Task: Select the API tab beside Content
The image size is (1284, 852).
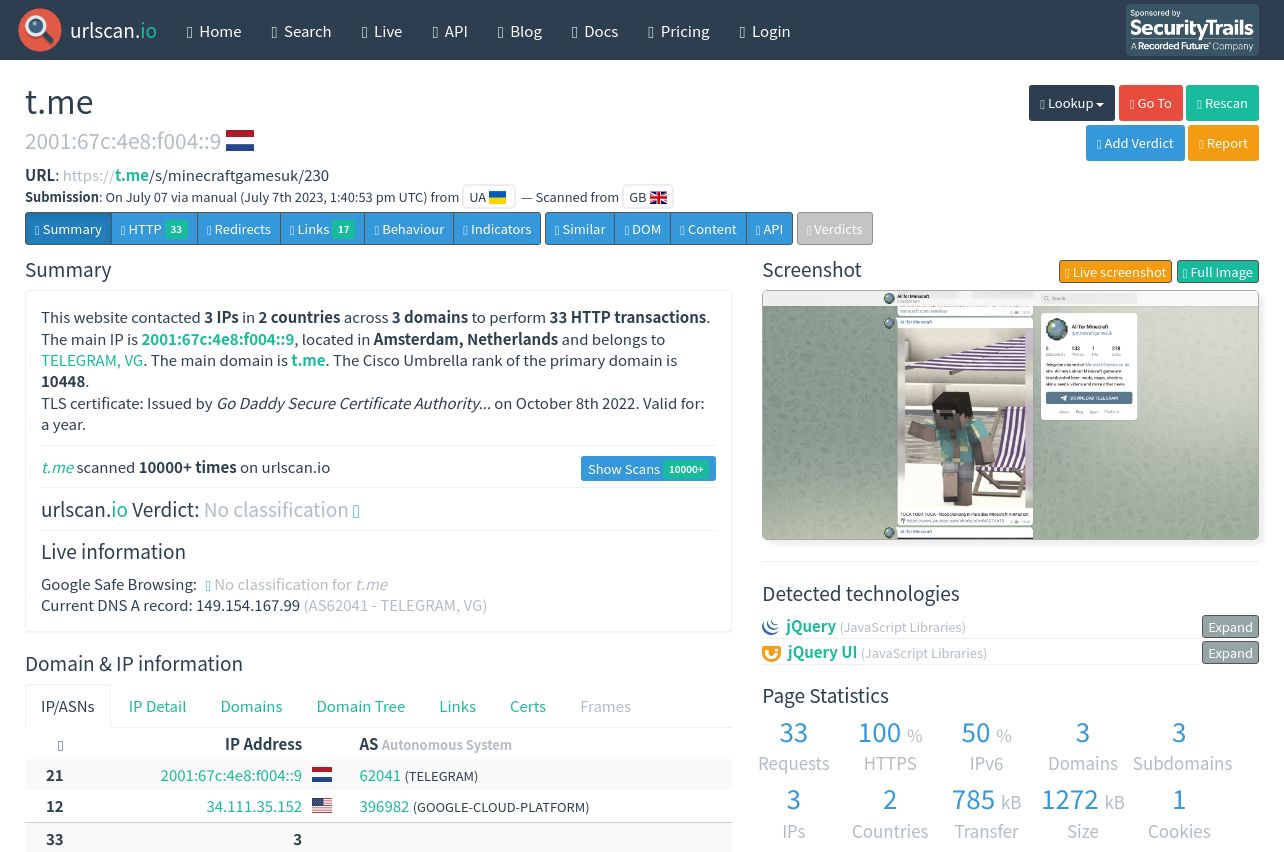Action: (769, 228)
